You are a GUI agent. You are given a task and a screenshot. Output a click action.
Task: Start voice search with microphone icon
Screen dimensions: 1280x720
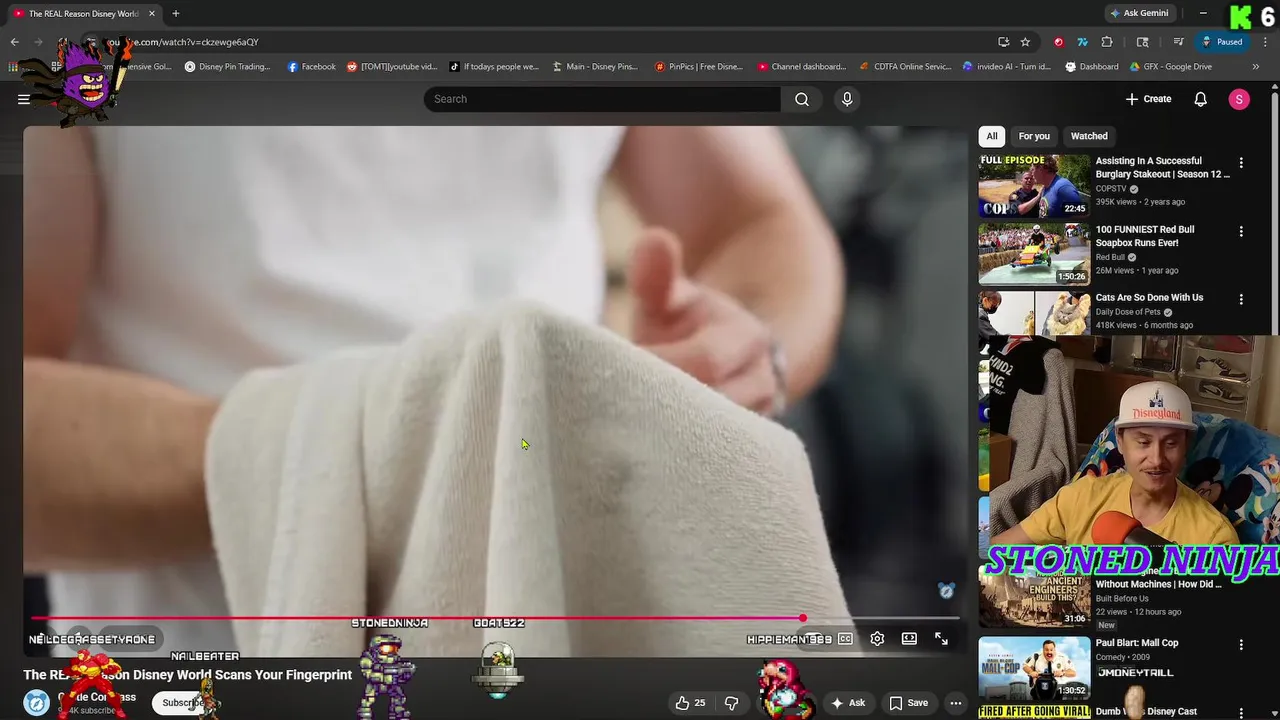click(847, 99)
